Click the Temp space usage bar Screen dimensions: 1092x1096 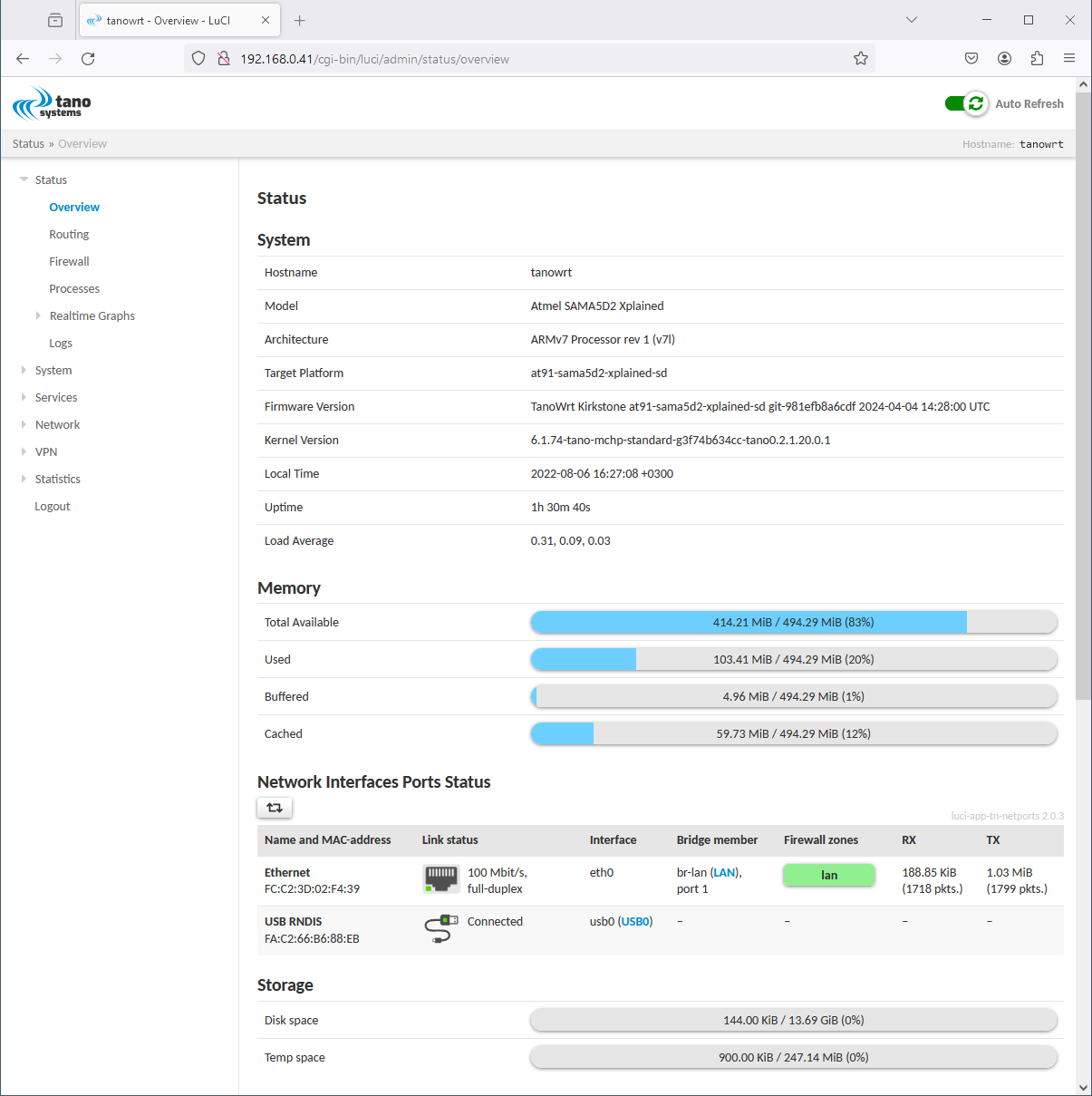point(794,1057)
